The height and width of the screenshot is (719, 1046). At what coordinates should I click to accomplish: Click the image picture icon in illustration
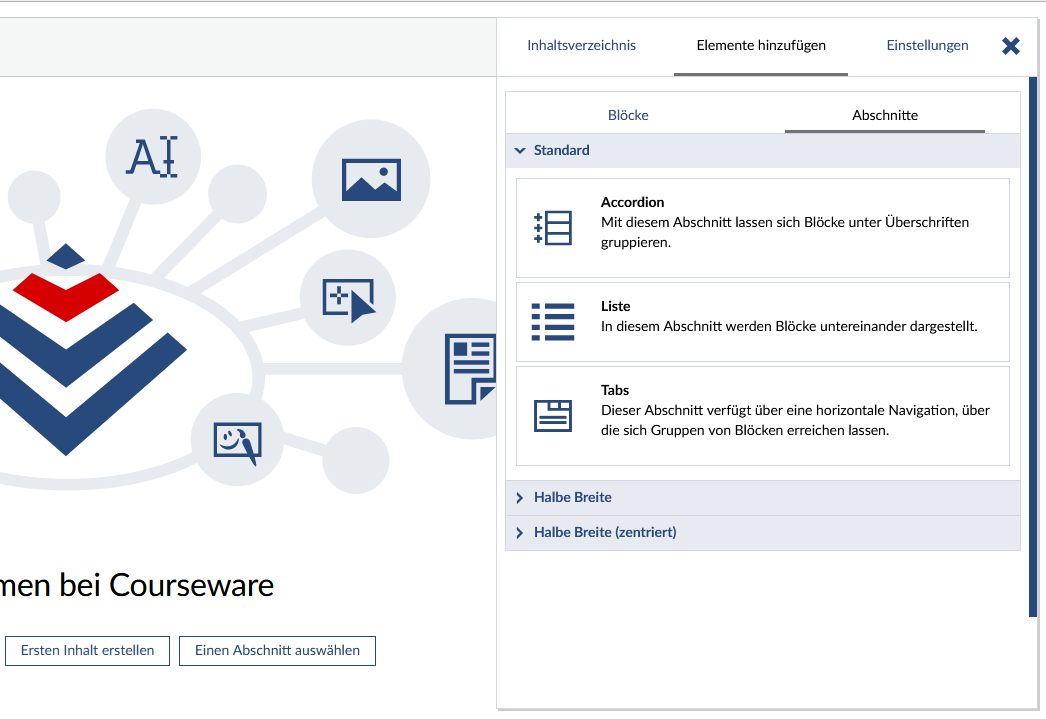click(371, 180)
